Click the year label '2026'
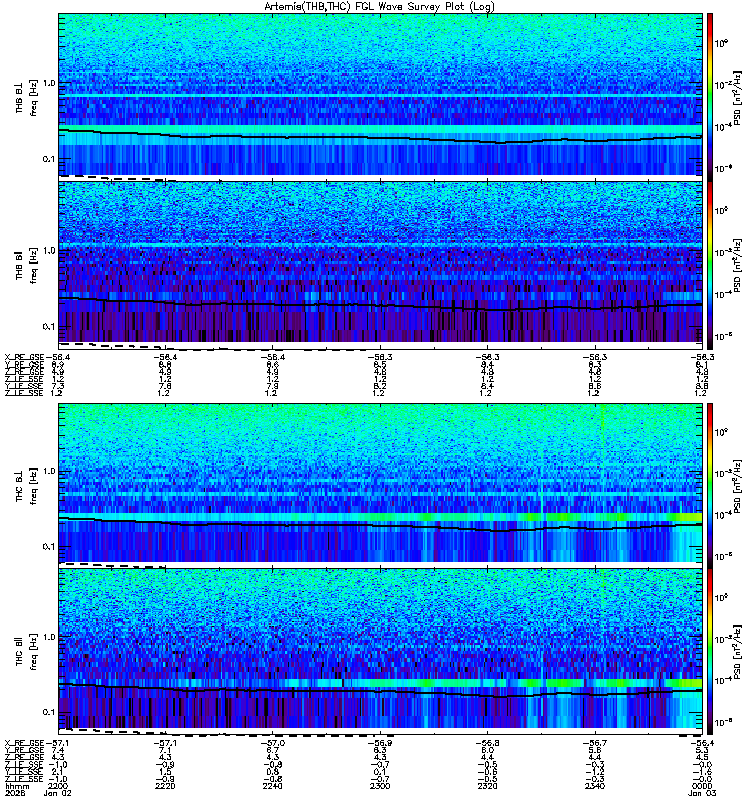 pyautogui.click(x=14, y=793)
